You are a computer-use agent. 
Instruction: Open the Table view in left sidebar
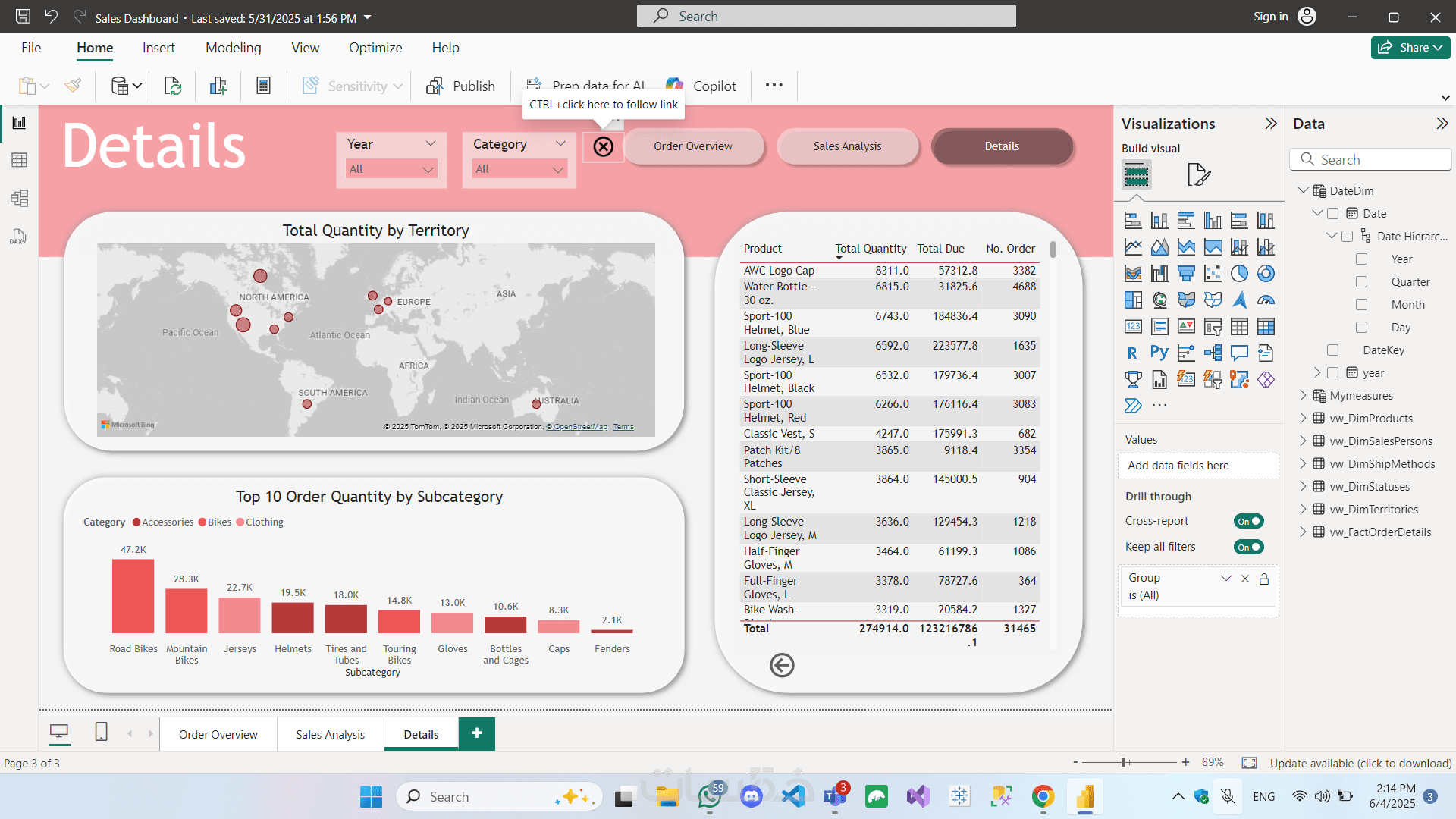[20, 160]
